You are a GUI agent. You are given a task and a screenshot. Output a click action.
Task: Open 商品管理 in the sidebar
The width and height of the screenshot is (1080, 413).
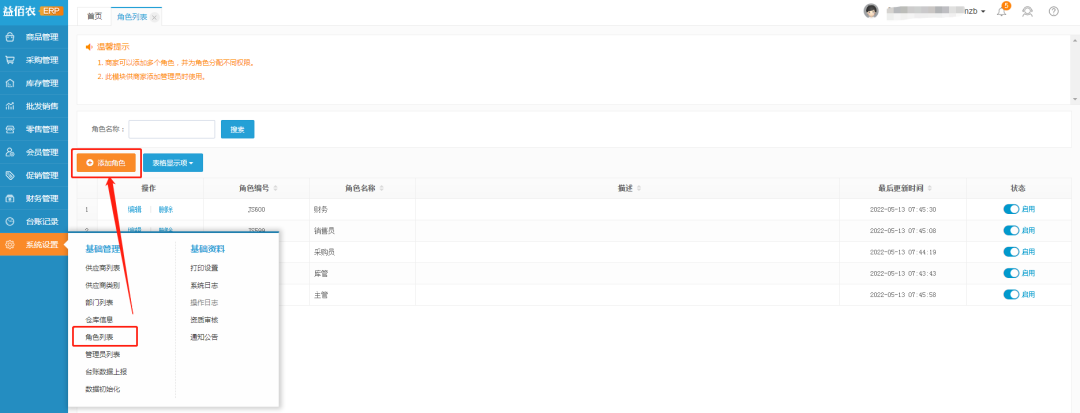click(x=41, y=37)
